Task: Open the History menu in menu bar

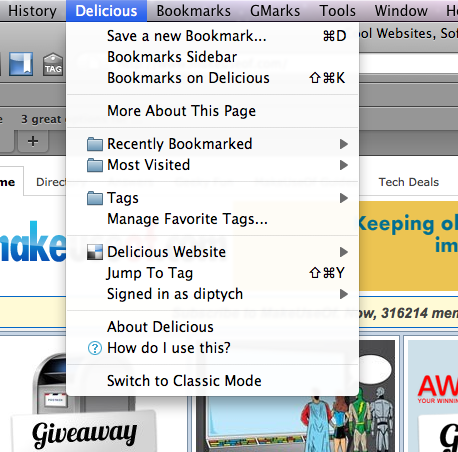Action: tap(32, 11)
